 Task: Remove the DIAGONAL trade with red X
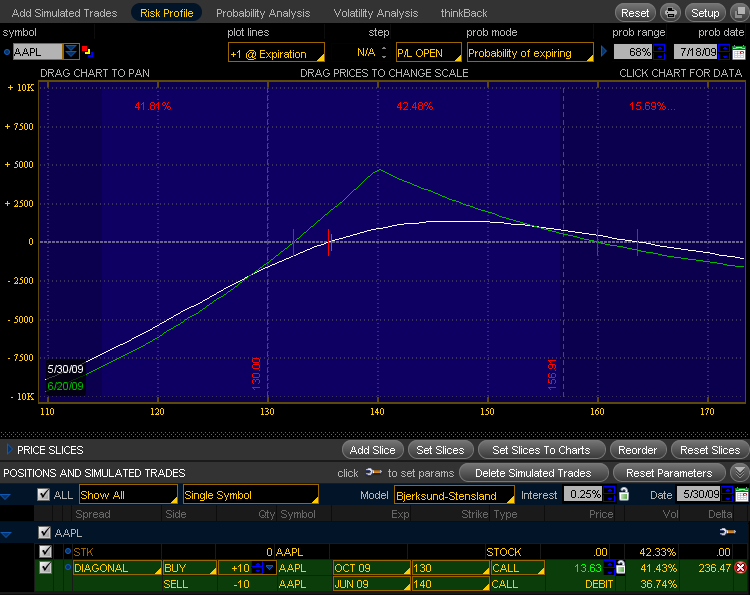click(x=741, y=568)
